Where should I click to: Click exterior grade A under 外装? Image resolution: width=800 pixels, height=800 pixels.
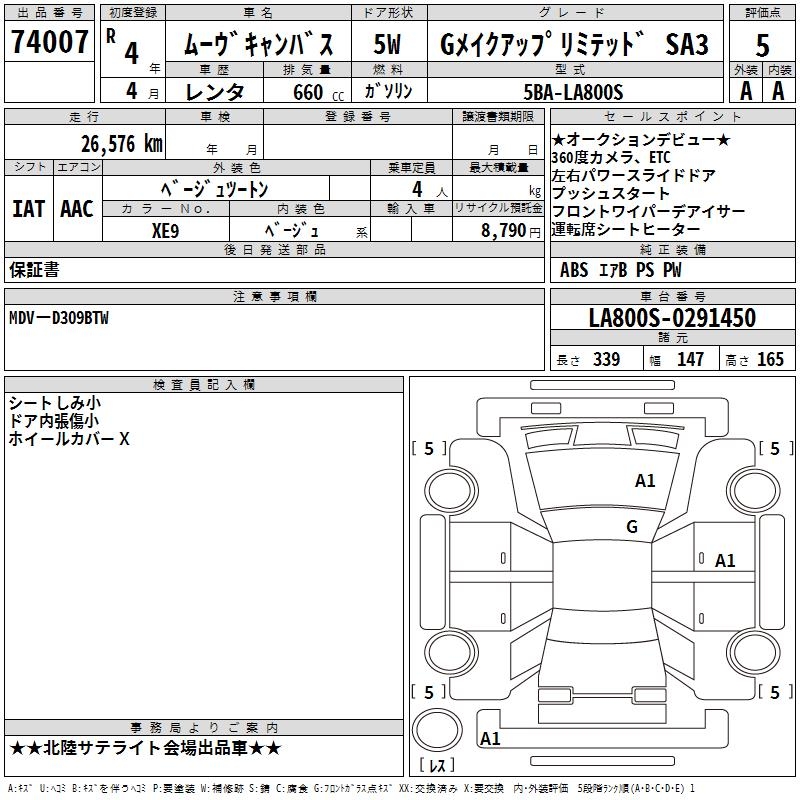pyautogui.click(x=746, y=91)
